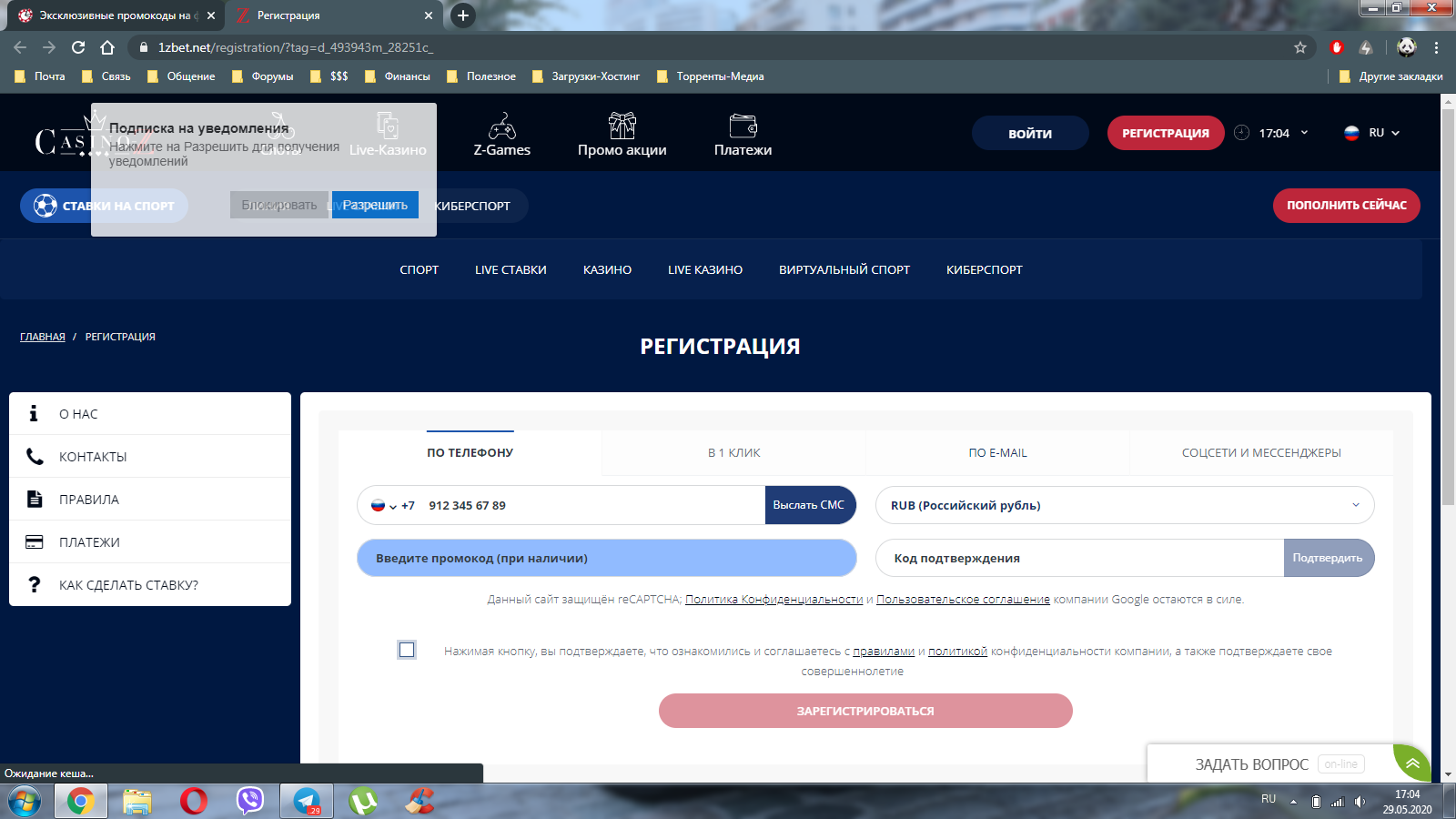Viewport: 1456px width, 819px height.
Task: Focus the Код подтверждения field
Action: [1080, 558]
